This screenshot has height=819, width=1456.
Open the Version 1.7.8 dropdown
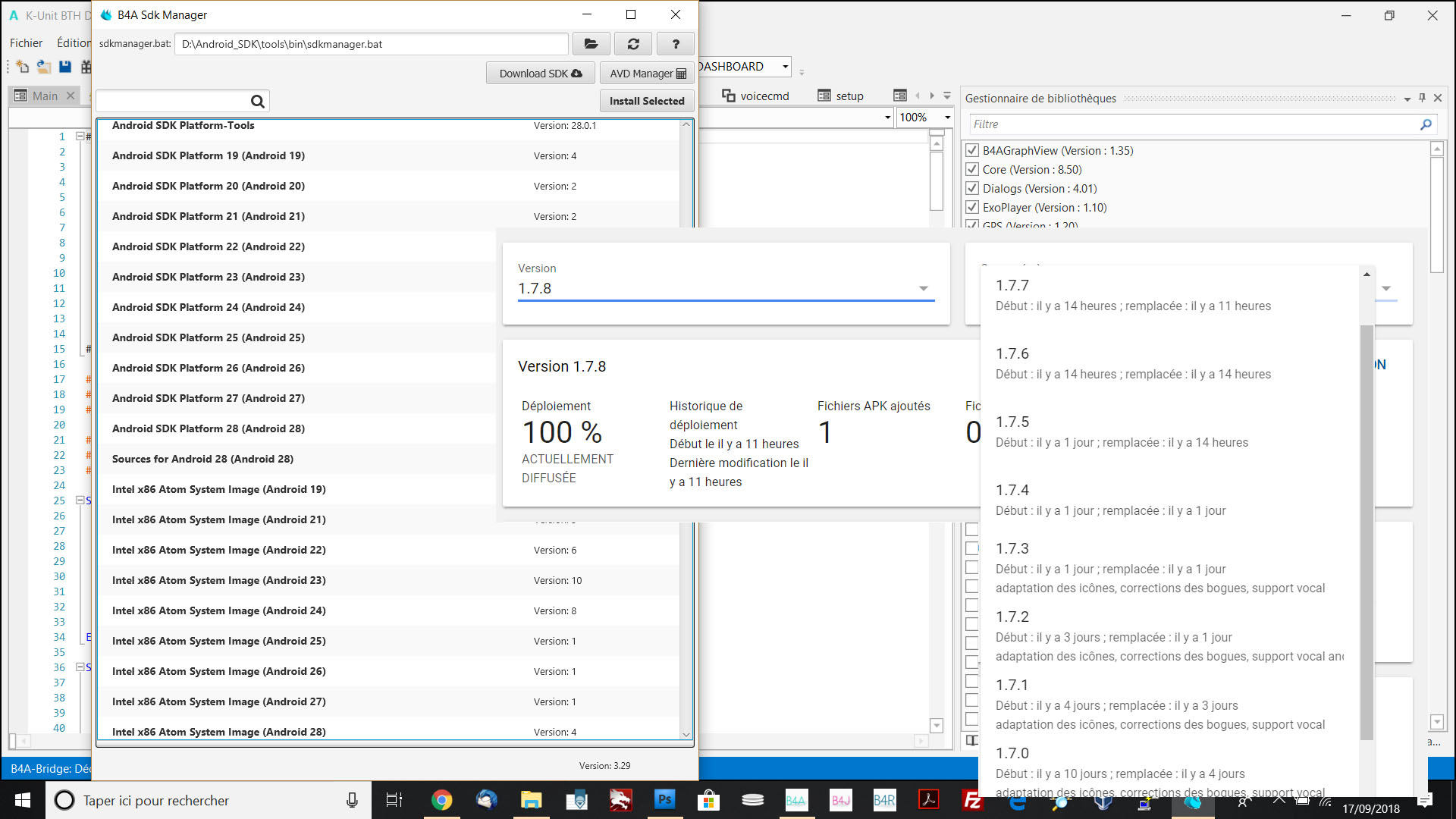726,288
